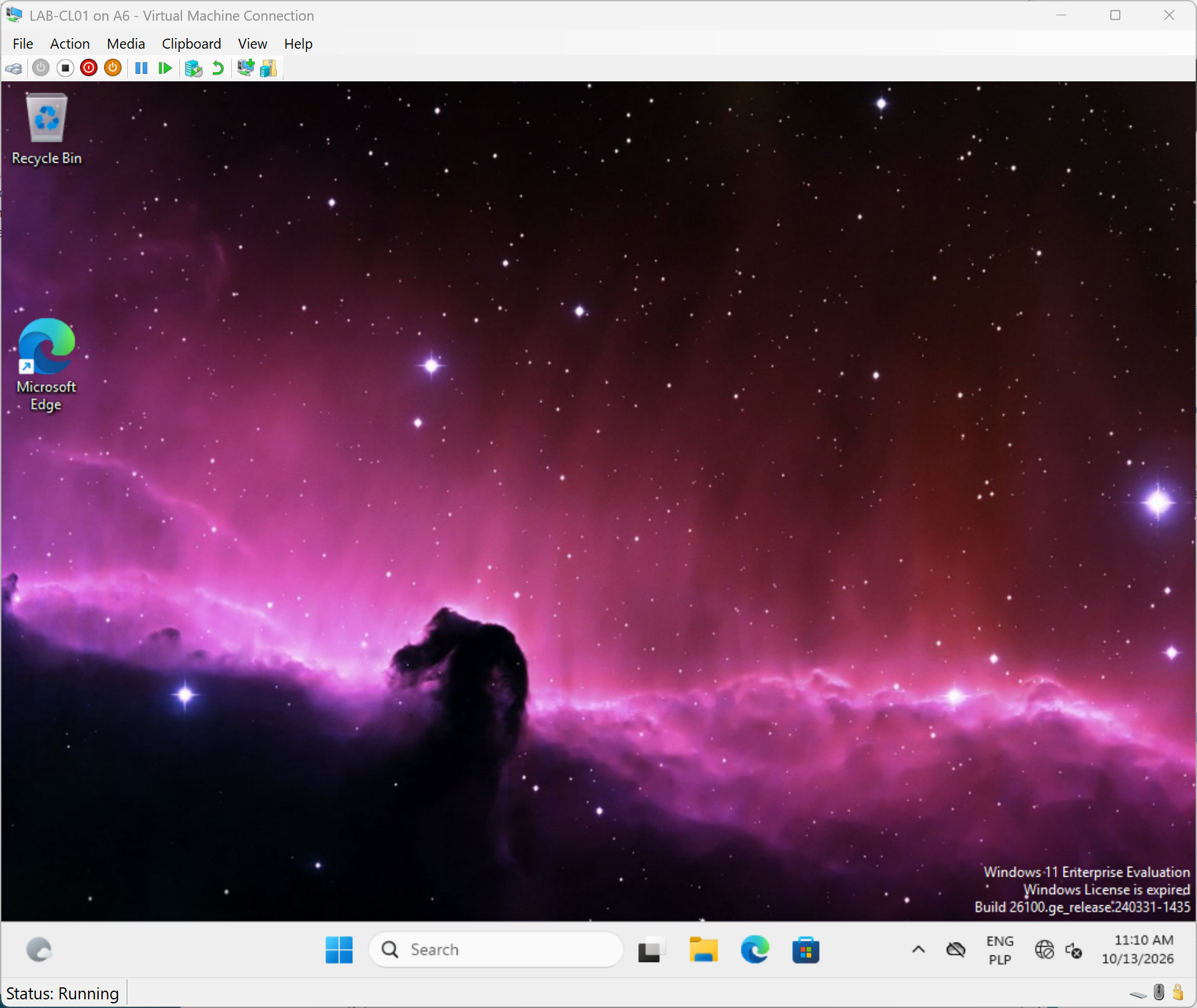Create a checkpoint with the server-clock icon

click(x=193, y=68)
